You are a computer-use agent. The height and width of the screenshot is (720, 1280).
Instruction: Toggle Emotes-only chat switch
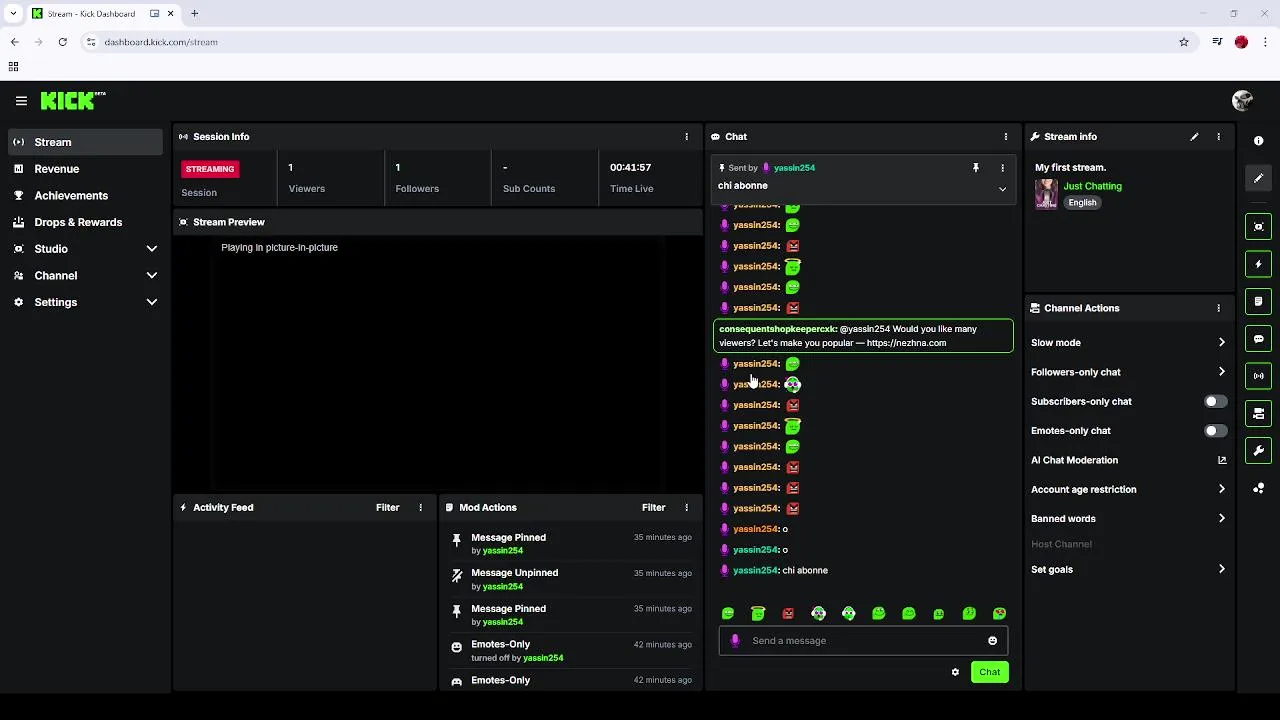1215,431
